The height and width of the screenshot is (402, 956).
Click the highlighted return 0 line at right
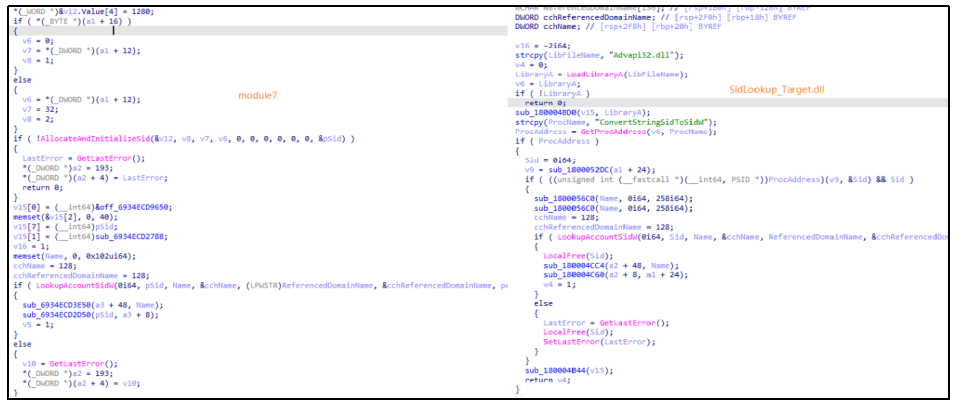point(539,102)
